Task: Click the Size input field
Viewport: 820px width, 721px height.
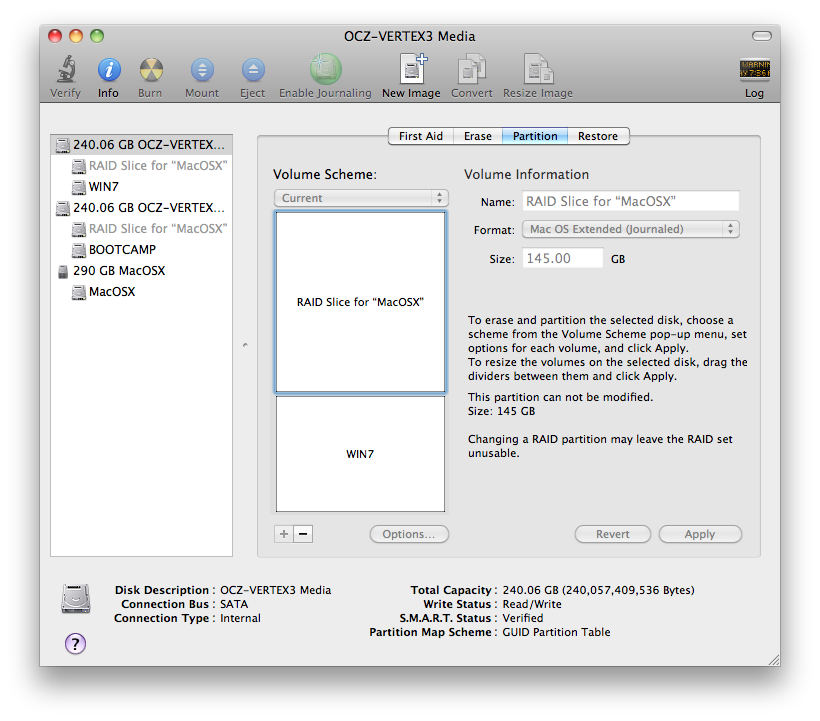Action: (563, 258)
